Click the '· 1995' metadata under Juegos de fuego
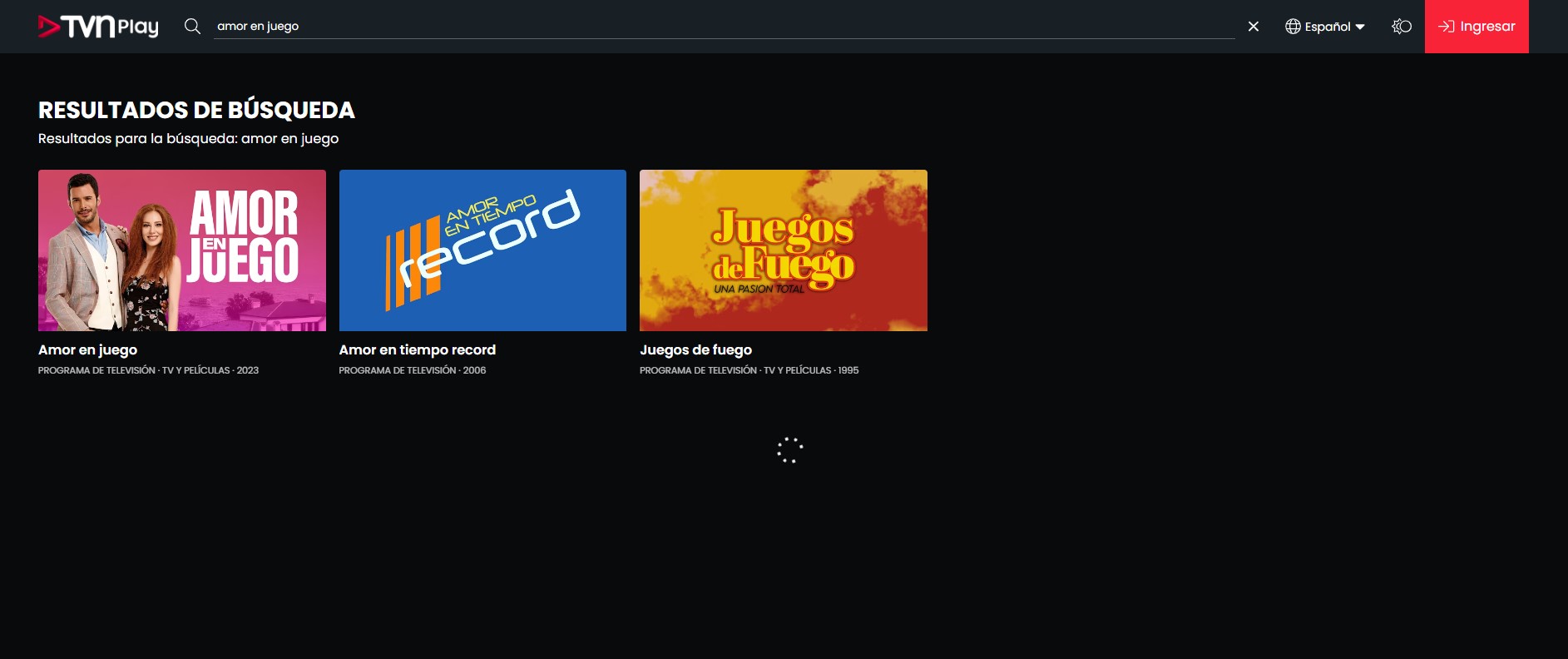The width and height of the screenshot is (1568, 659). click(x=846, y=370)
